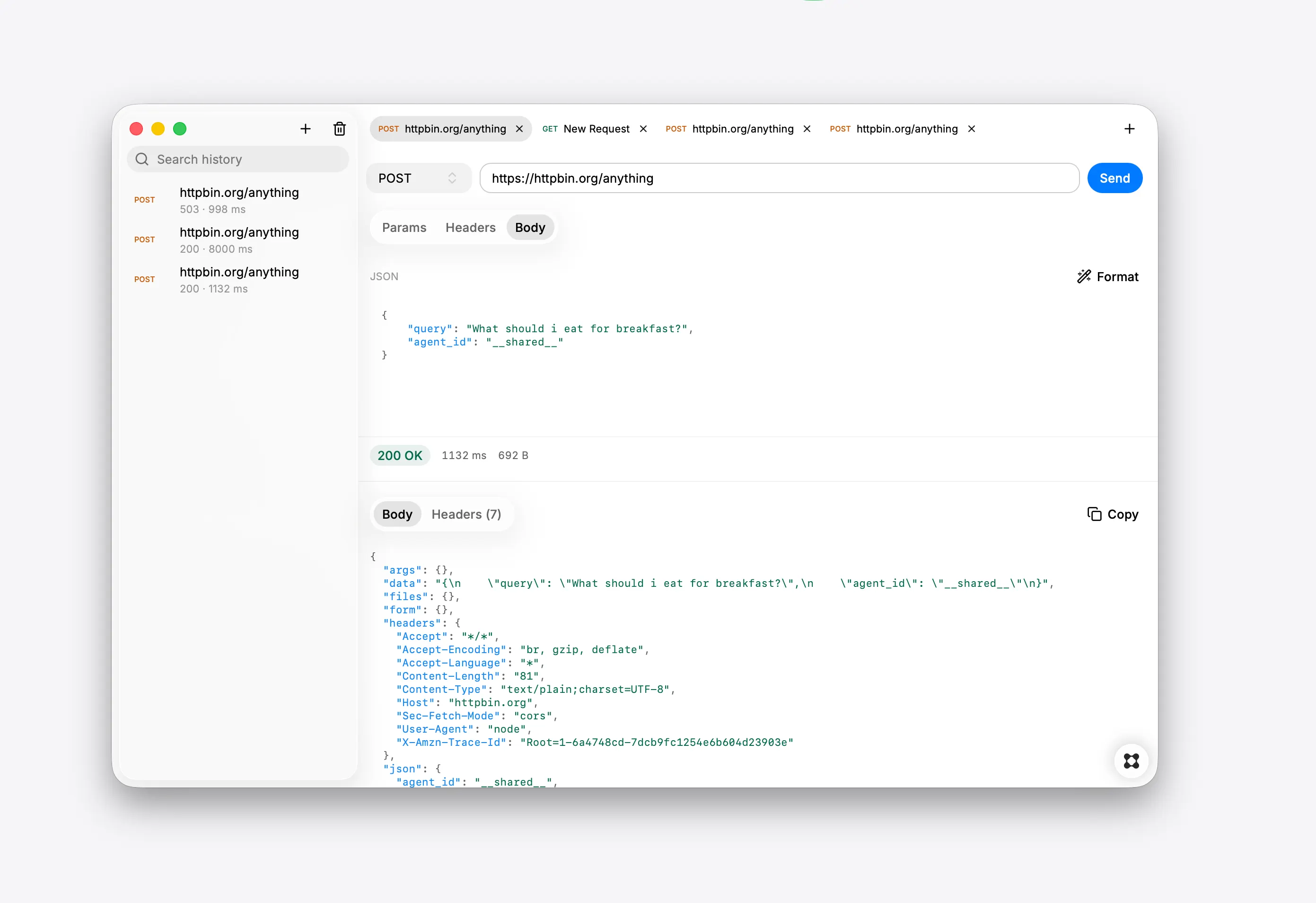1316x903 pixels.
Task: Close the GET New Request tab
Action: [643, 129]
